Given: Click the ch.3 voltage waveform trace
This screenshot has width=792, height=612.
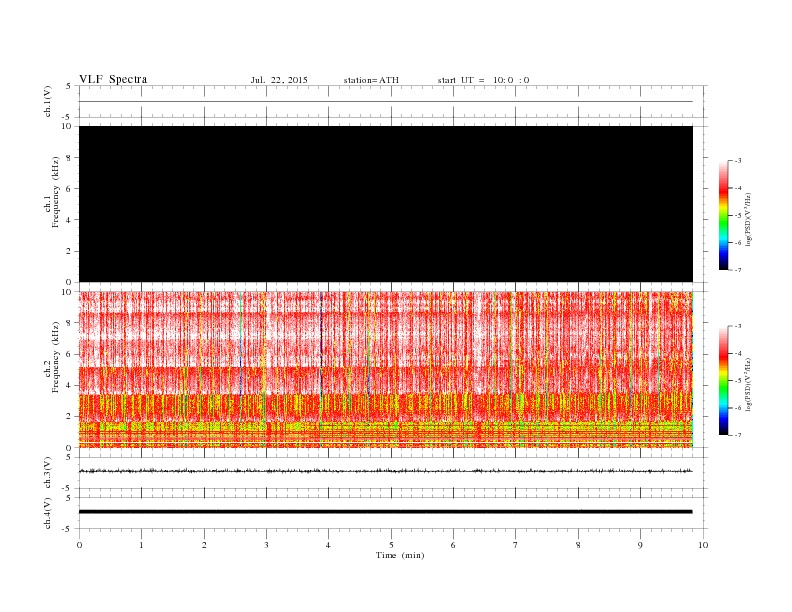Looking at the screenshot, I should [386, 471].
